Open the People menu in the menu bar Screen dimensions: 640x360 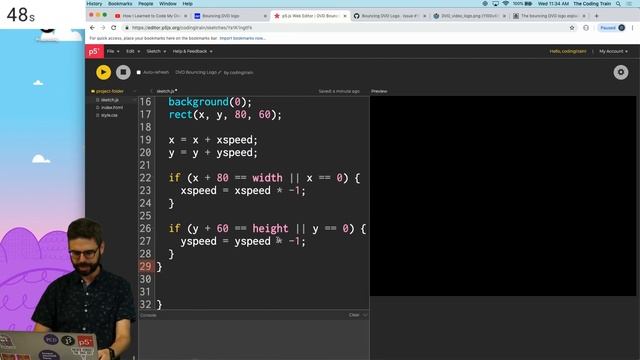coord(146,4)
